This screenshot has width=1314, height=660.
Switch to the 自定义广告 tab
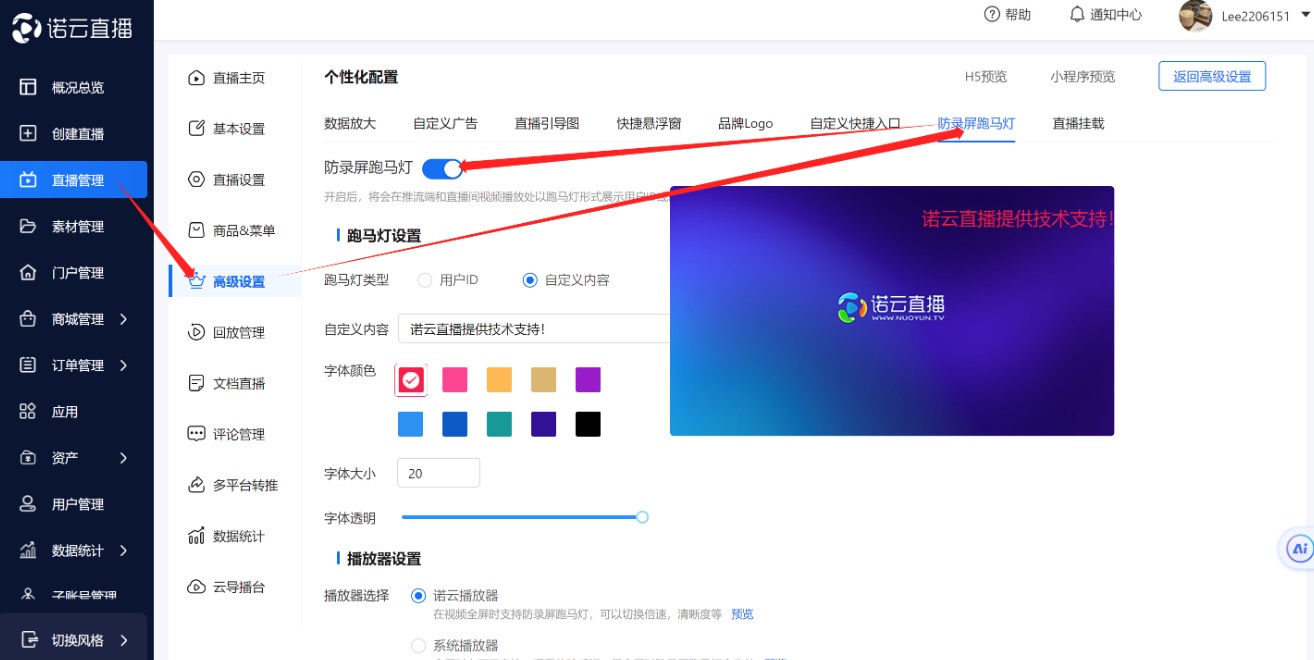[x=445, y=123]
